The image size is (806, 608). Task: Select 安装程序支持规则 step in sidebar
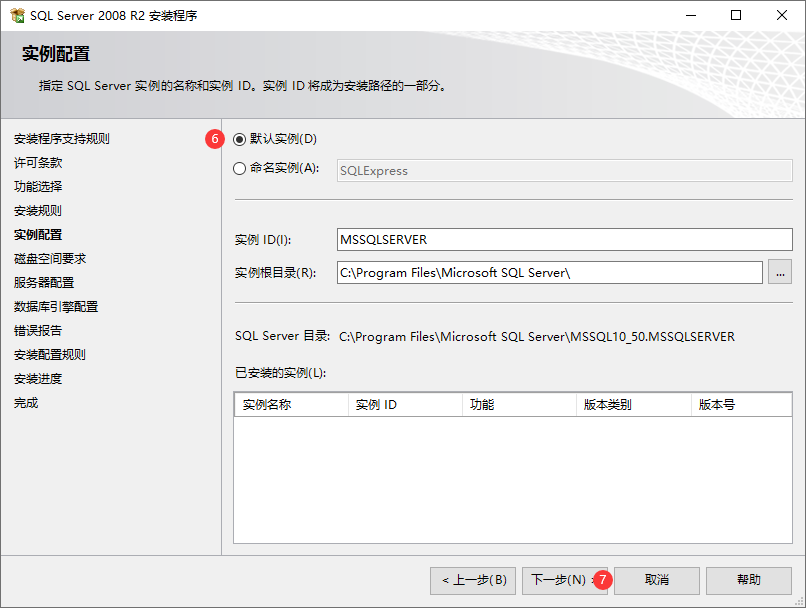click(62, 139)
